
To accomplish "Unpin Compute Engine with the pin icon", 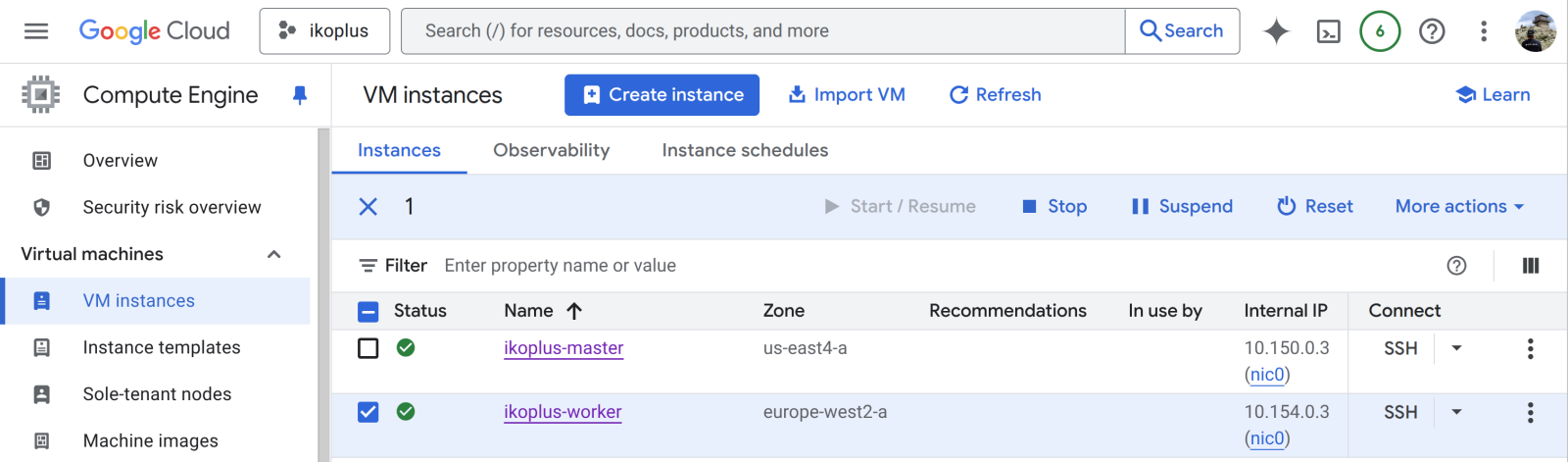I will click(300, 95).
